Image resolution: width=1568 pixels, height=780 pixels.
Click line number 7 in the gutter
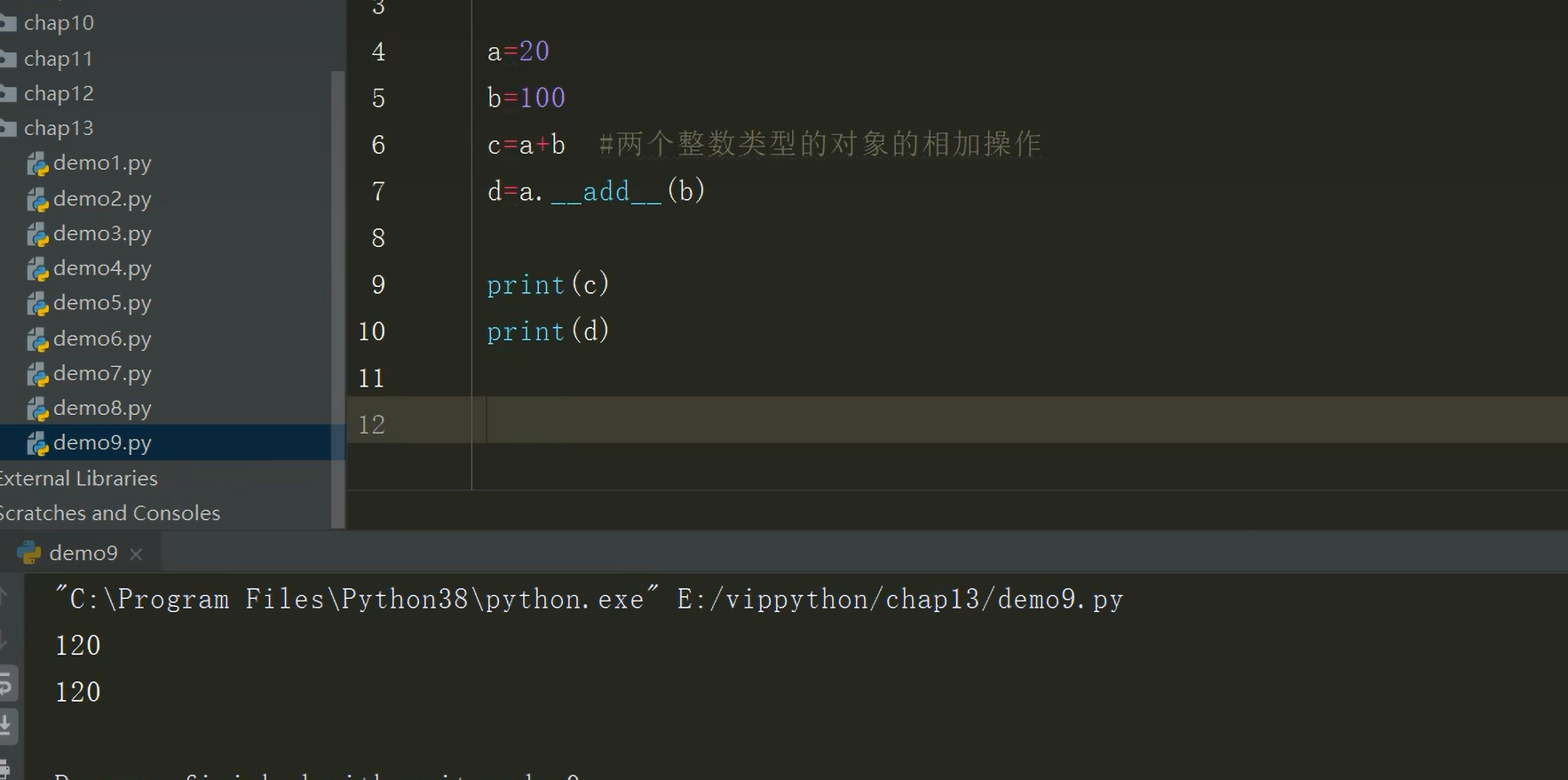pos(378,192)
